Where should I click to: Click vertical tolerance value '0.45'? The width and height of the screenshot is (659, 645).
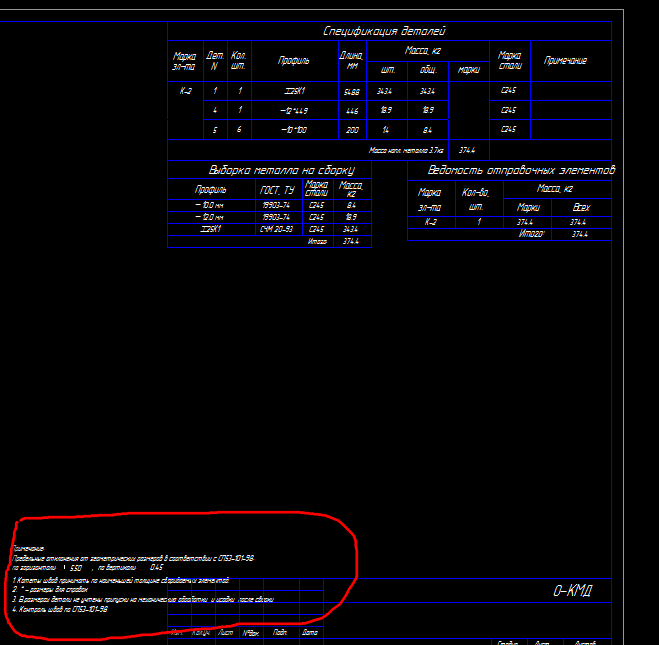coord(156,568)
